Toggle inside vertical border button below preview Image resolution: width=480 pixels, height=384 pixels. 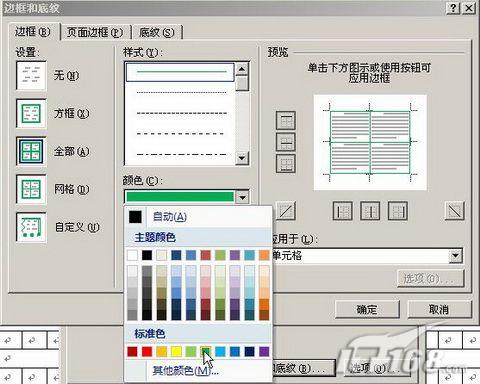tap(370, 211)
